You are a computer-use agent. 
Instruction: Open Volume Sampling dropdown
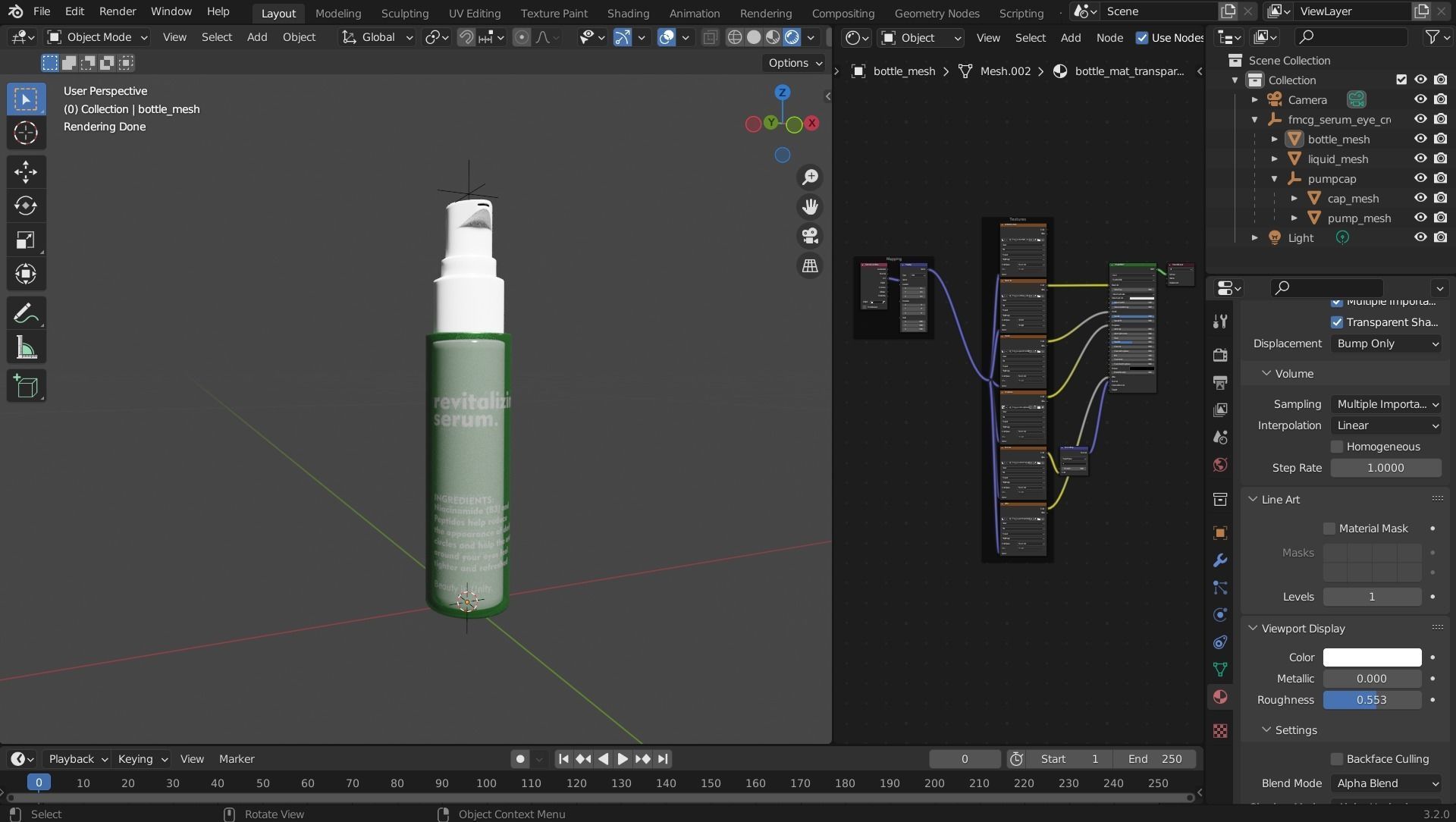pos(1386,404)
